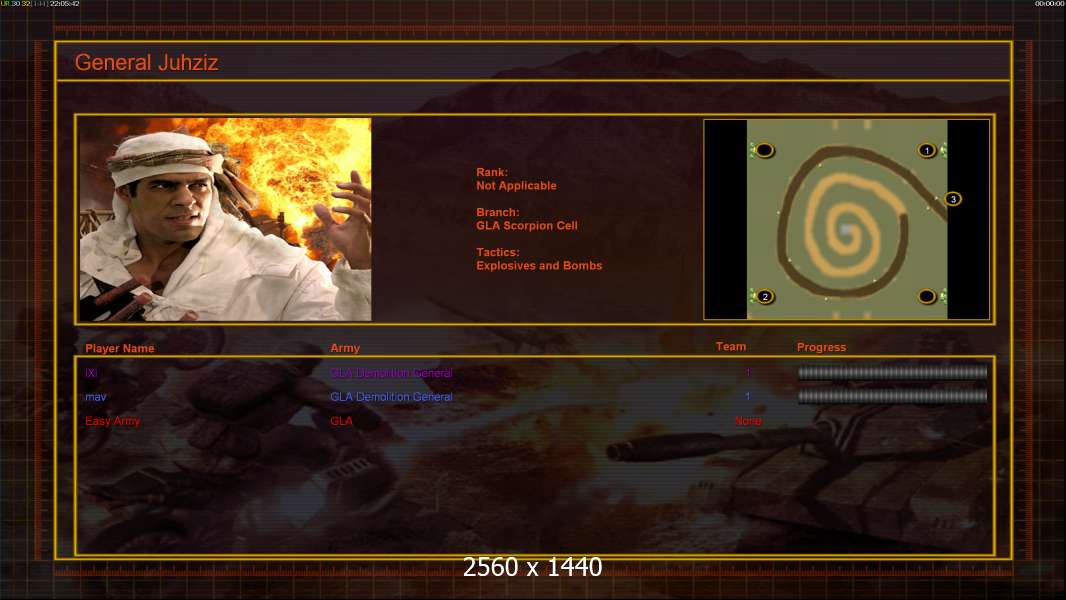1066x600 pixels.
Task: Pick the empty start slot at map bottom-right
Action: tap(927, 296)
